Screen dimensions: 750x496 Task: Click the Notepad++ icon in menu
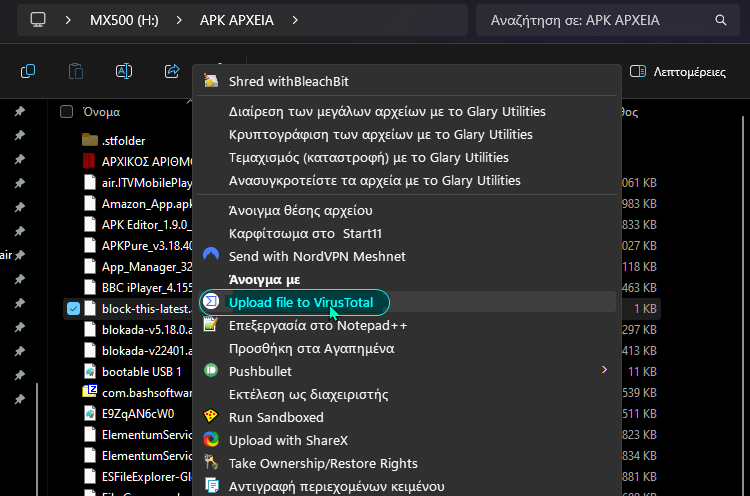tap(211, 325)
